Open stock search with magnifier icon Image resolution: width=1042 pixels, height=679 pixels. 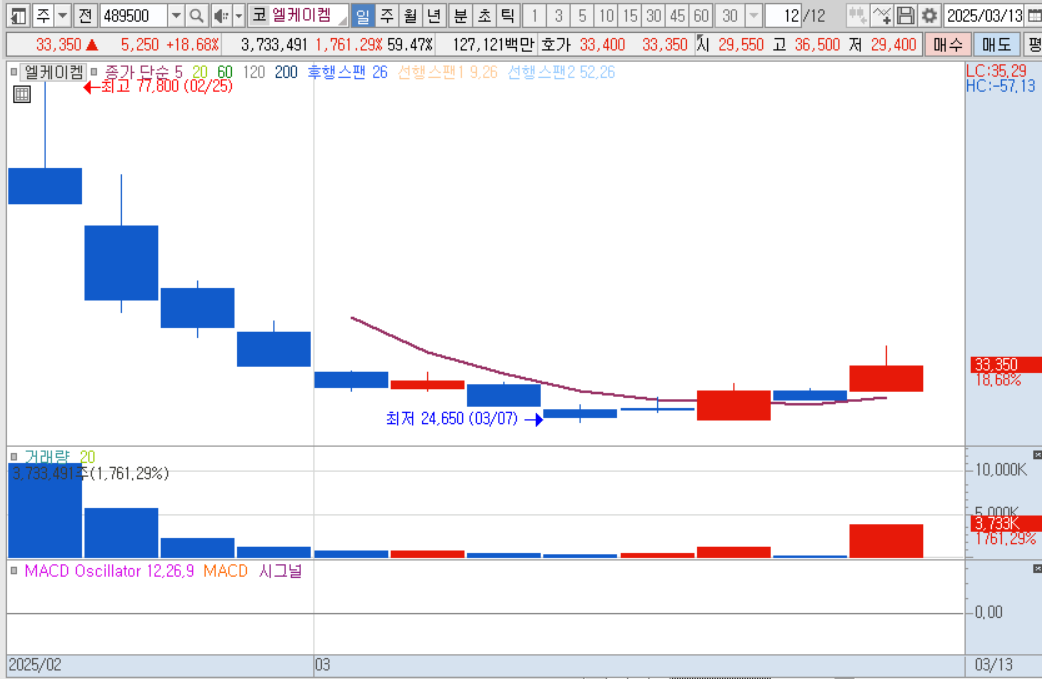coord(196,15)
